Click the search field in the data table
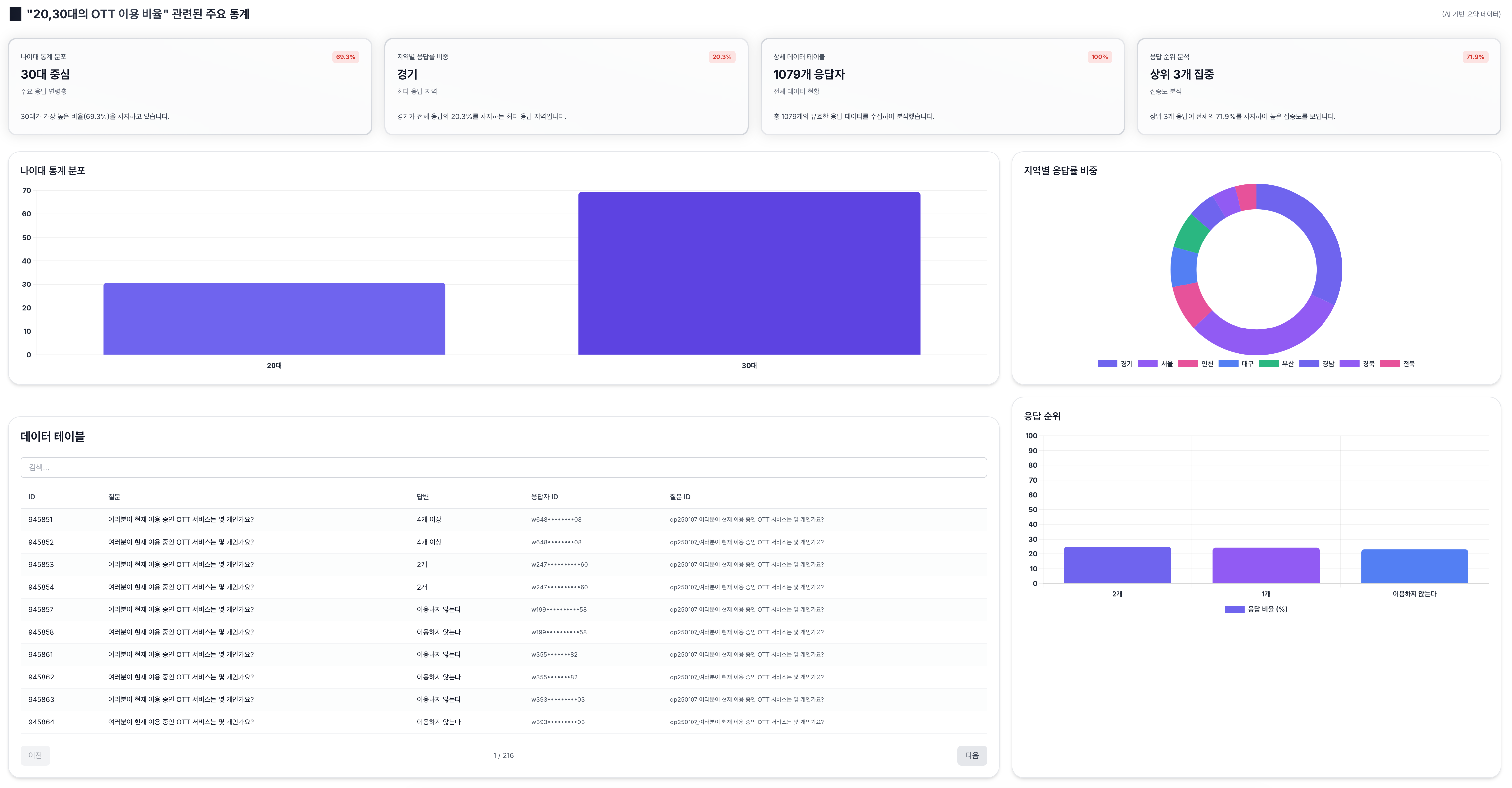1512x788 pixels. point(503,467)
